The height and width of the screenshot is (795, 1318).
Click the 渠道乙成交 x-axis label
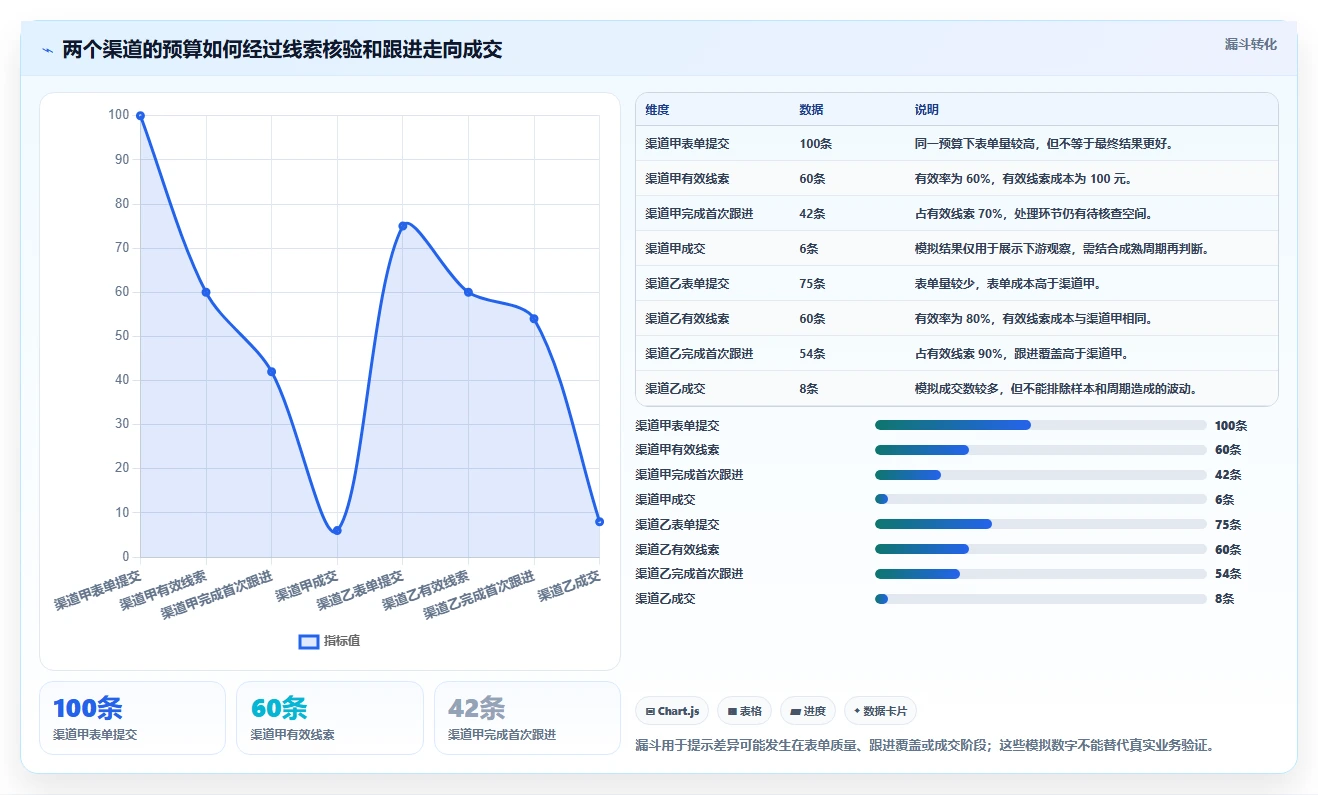[x=570, y=586]
